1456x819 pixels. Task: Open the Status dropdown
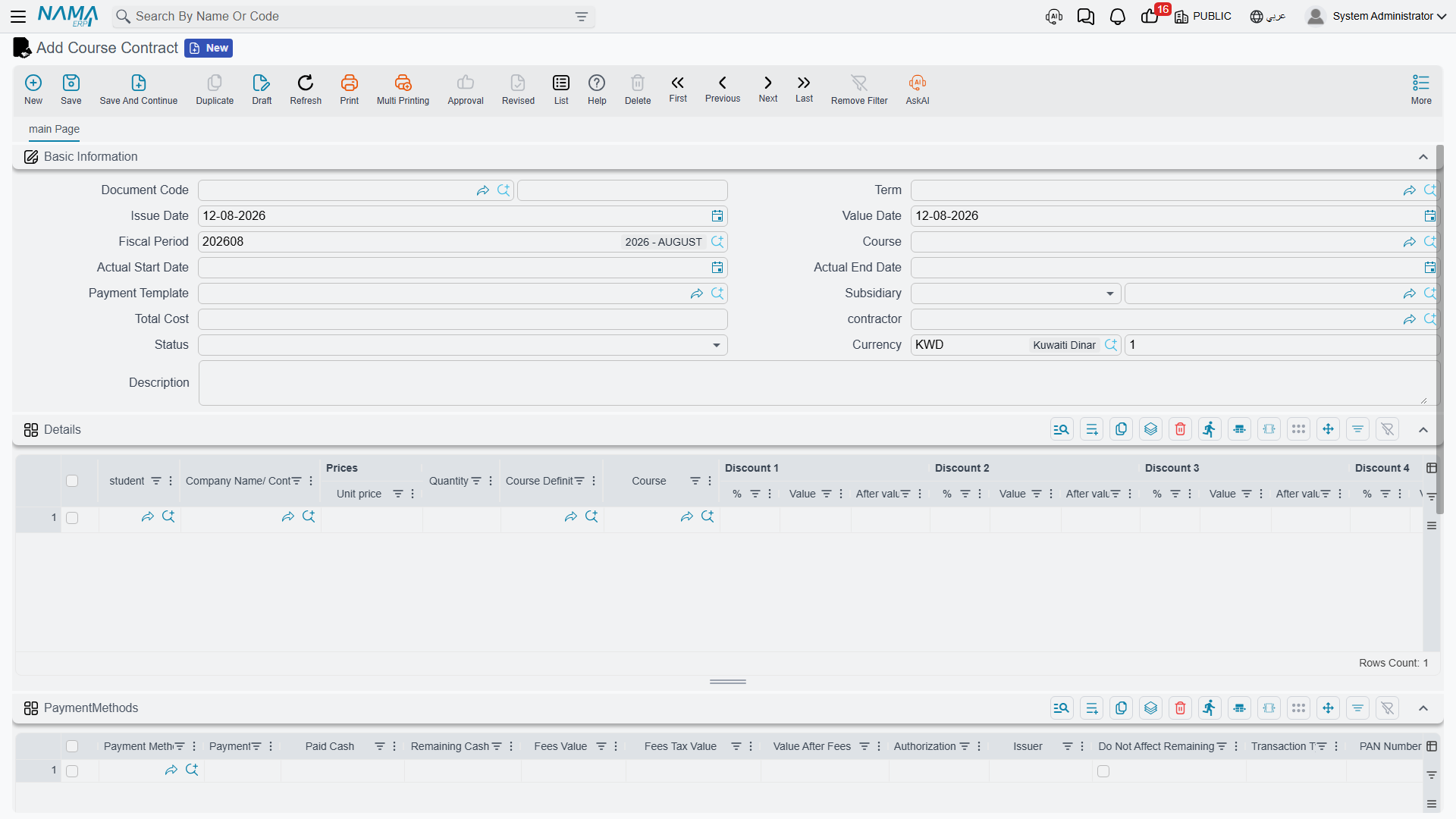coord(716,345)
